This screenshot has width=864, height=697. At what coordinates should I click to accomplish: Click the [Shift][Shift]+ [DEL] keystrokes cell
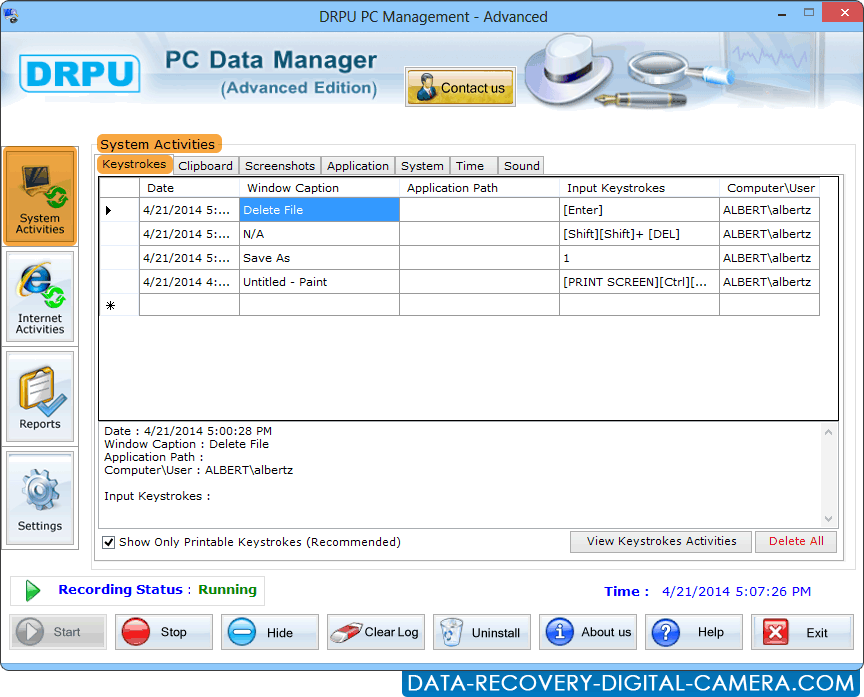click(x=639, y=234)
